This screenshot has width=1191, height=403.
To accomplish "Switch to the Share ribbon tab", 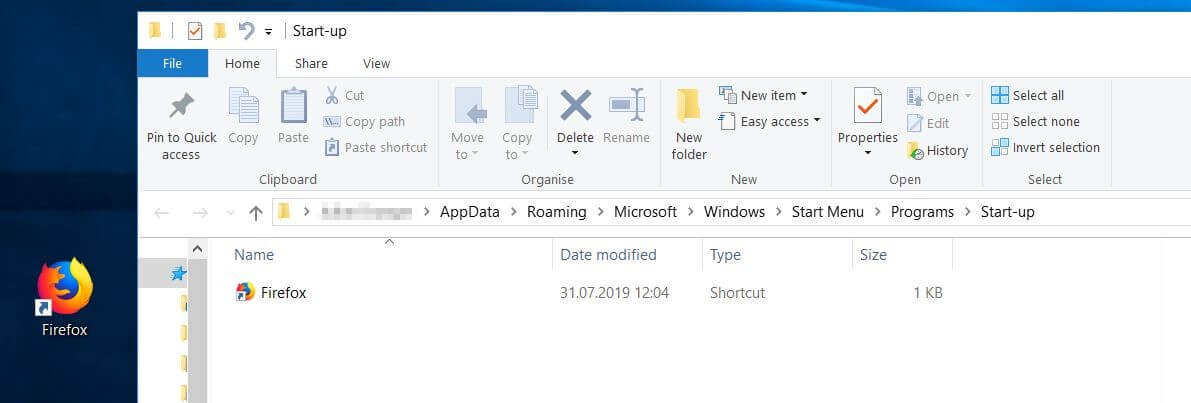I will pos(311,64).
